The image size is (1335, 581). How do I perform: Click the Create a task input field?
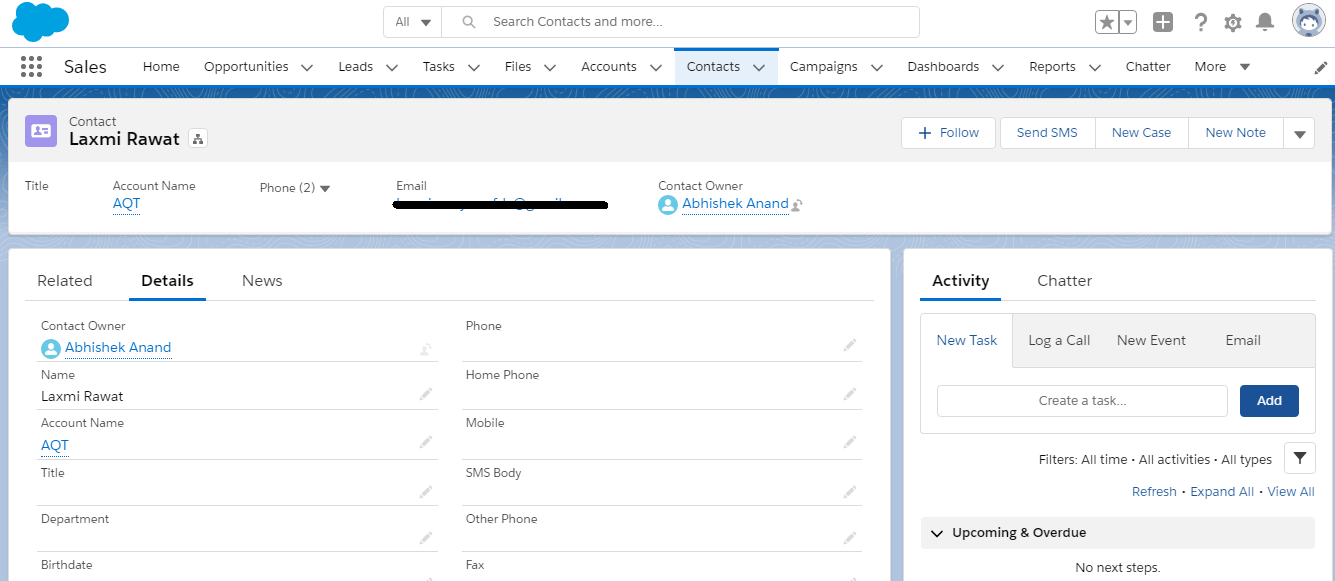click(x=1082, y=401)
